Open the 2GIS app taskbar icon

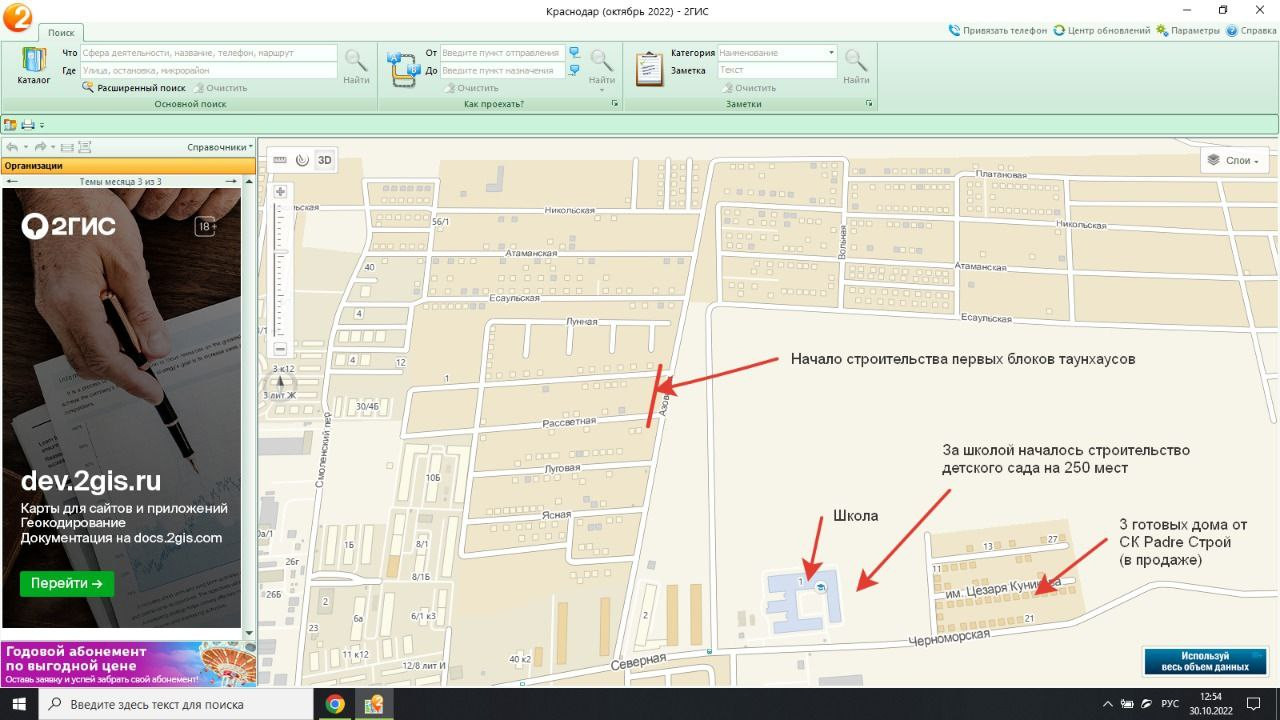(x=374, y=704)
